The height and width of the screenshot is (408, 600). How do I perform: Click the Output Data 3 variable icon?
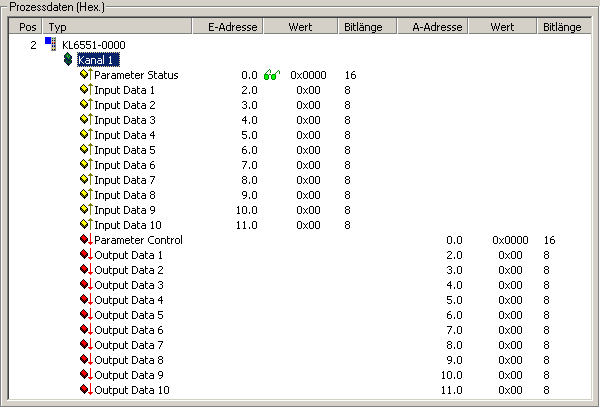click(x=86, y=284)
